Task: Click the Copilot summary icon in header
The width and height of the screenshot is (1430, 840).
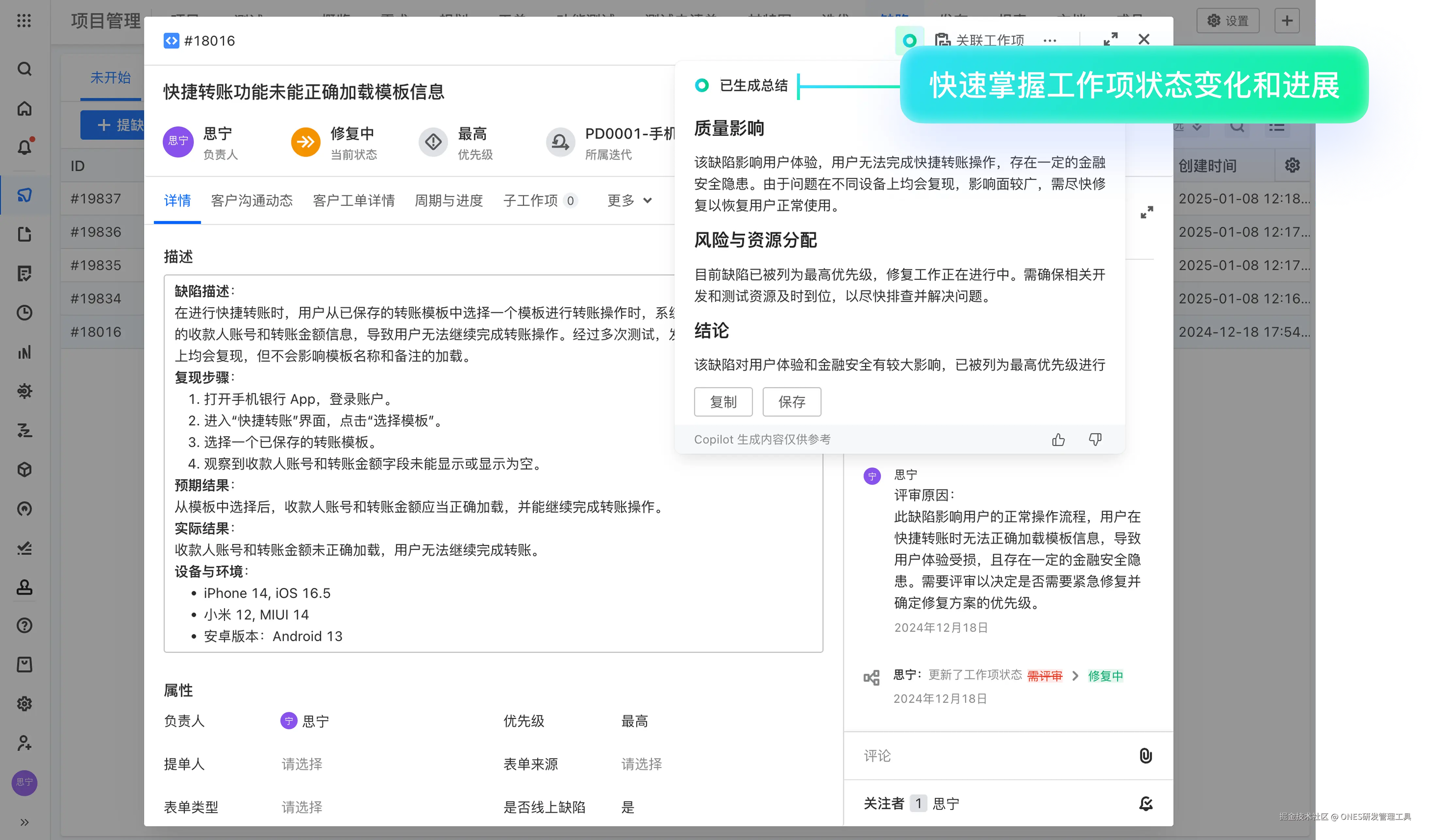Action: (909, 40)
